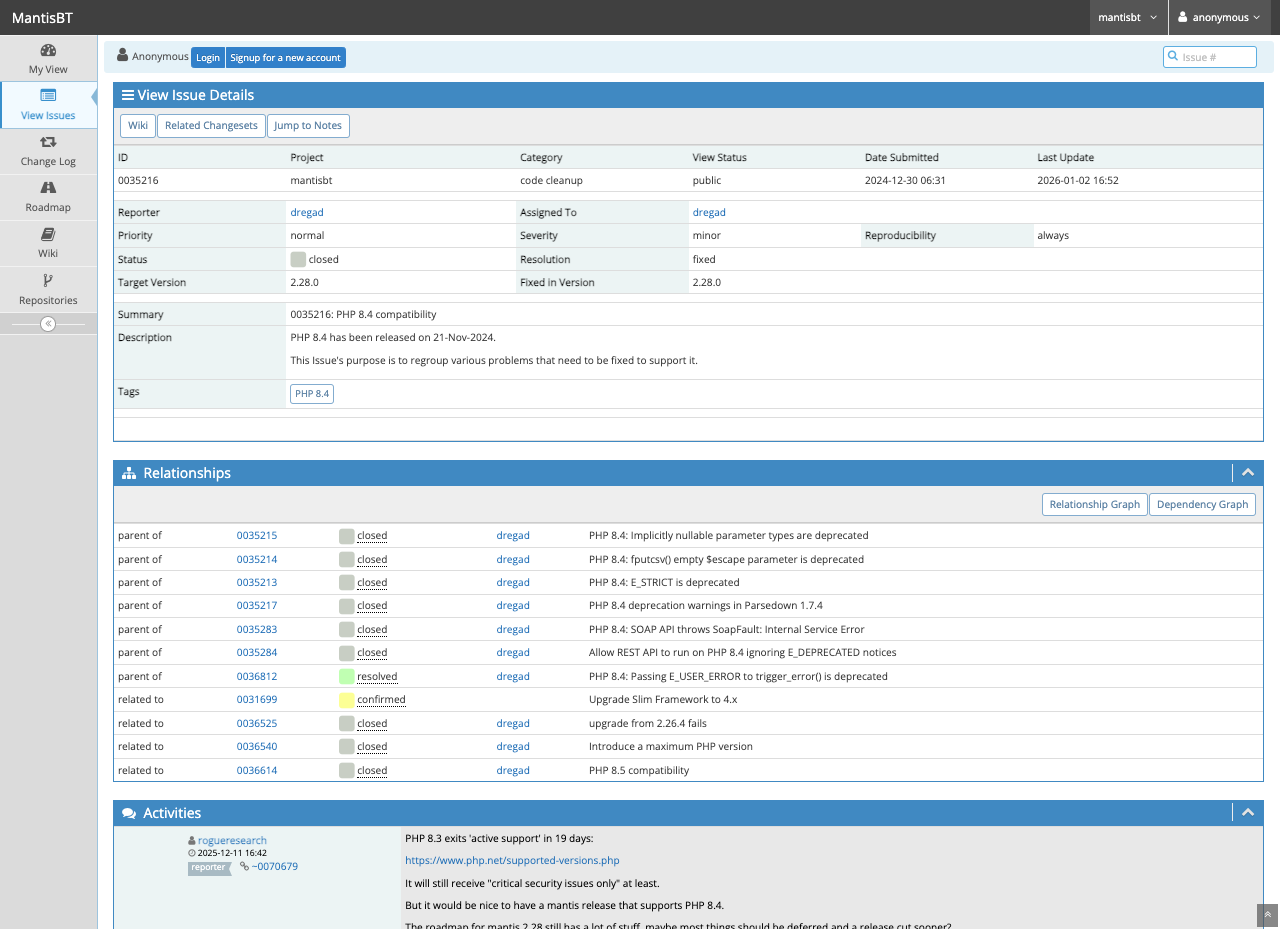1280x929 pixels.
Task: Open Related Changesets
Action: (x=211, y=126)
